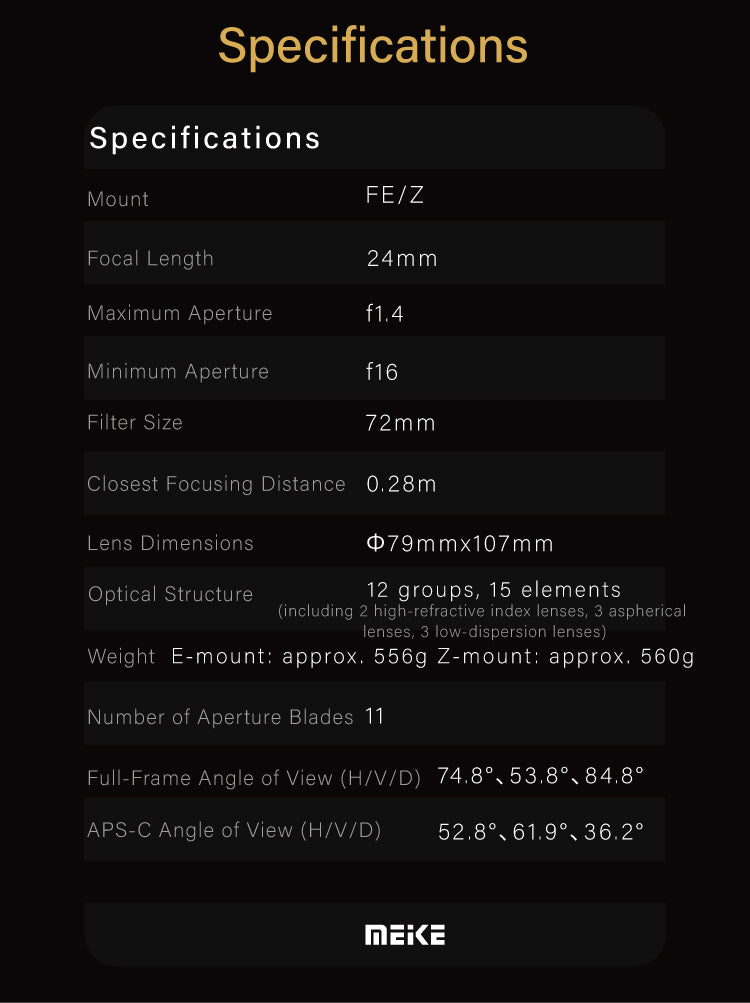Image resolution: width=750 pixels, height=1003 pixels.
Task: Click the aperture blades count 11
Action: click(x=375, y=716)
